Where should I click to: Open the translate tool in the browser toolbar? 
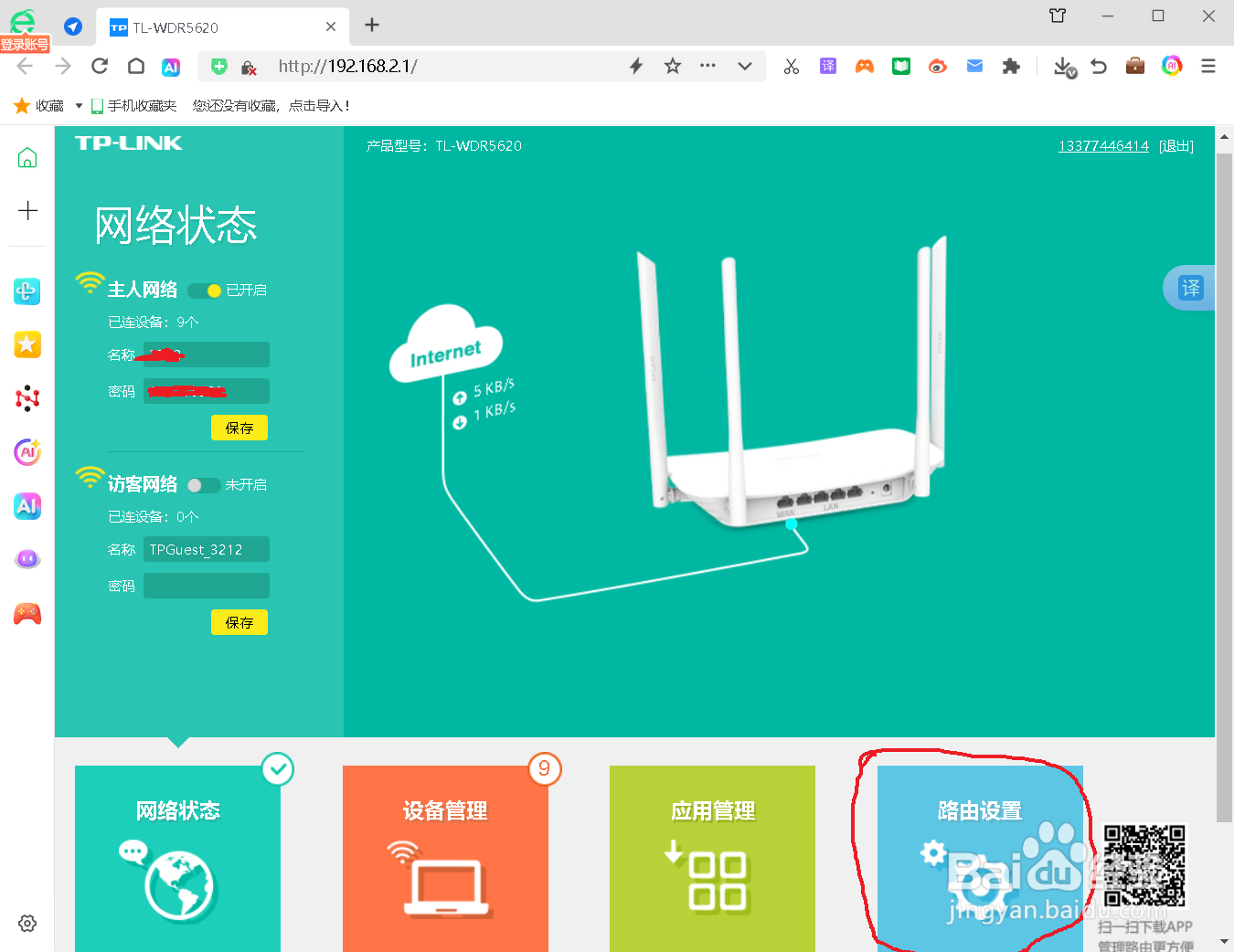coord(827,66)
